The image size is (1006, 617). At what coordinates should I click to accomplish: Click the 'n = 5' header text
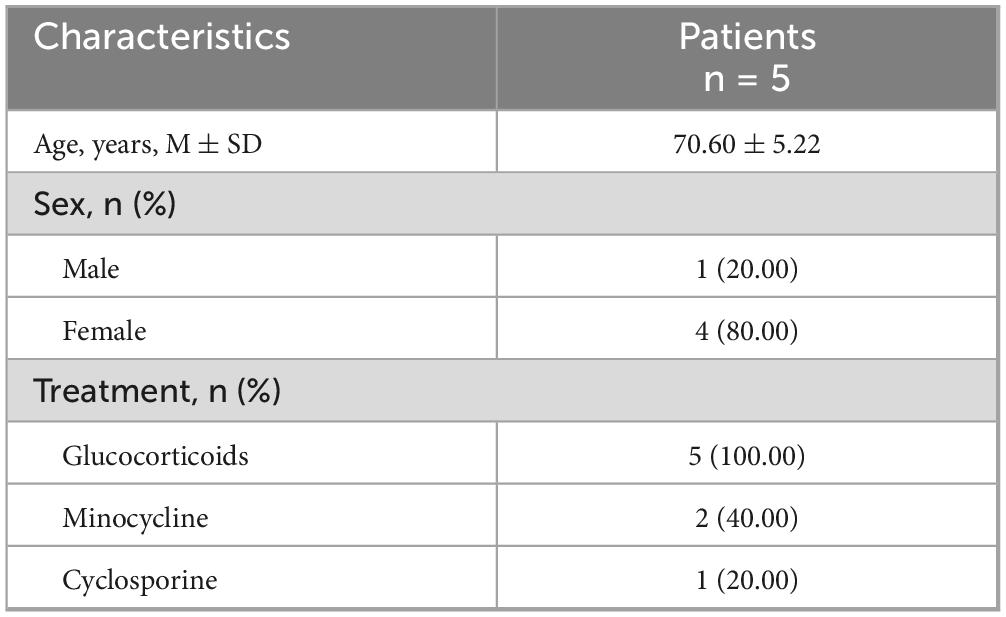click(x=747, y=79)
